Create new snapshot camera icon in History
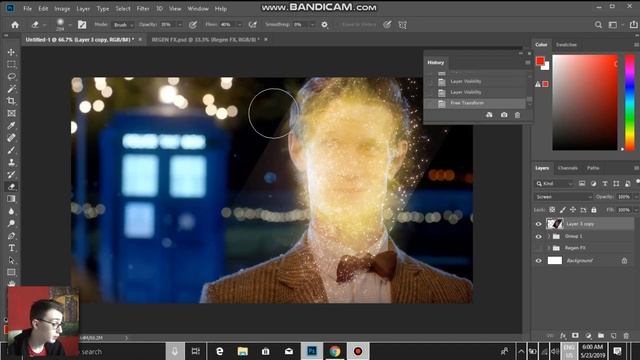This screenshot has height=360, width=640. [504, 115]
